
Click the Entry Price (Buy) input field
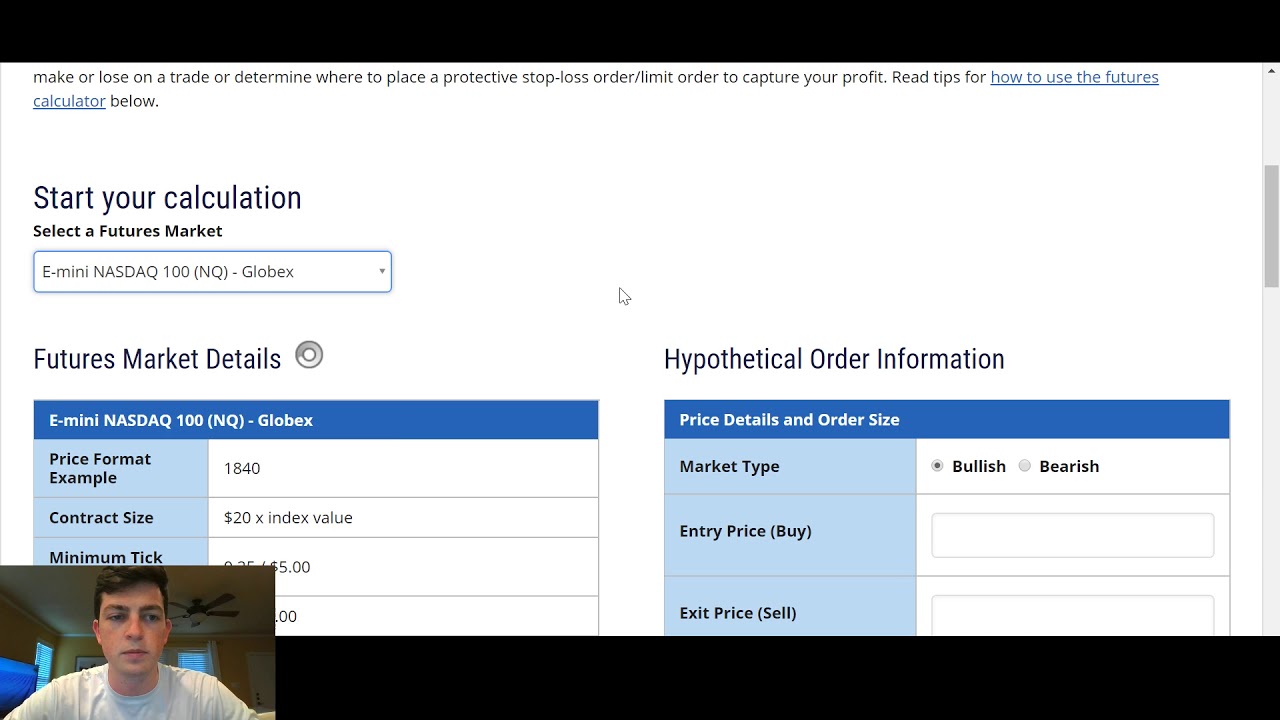tap(1072, 535)
